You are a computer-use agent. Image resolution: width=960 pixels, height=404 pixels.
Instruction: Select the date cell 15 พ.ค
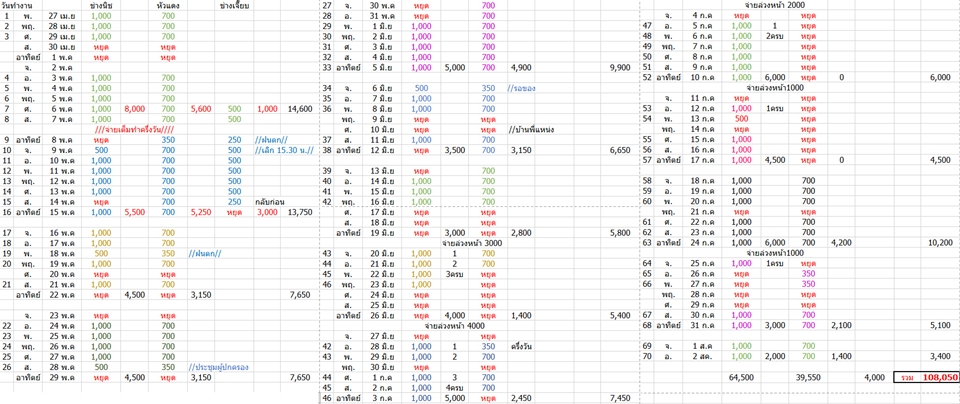tap(62, 212)
